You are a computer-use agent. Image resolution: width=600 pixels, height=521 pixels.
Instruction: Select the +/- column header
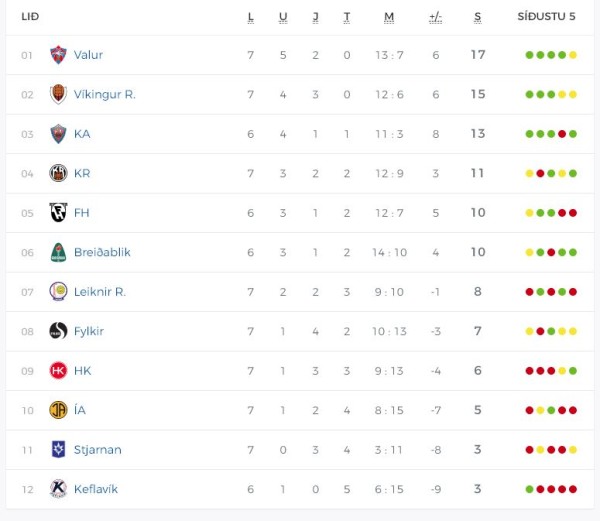(x=435, y=17)
